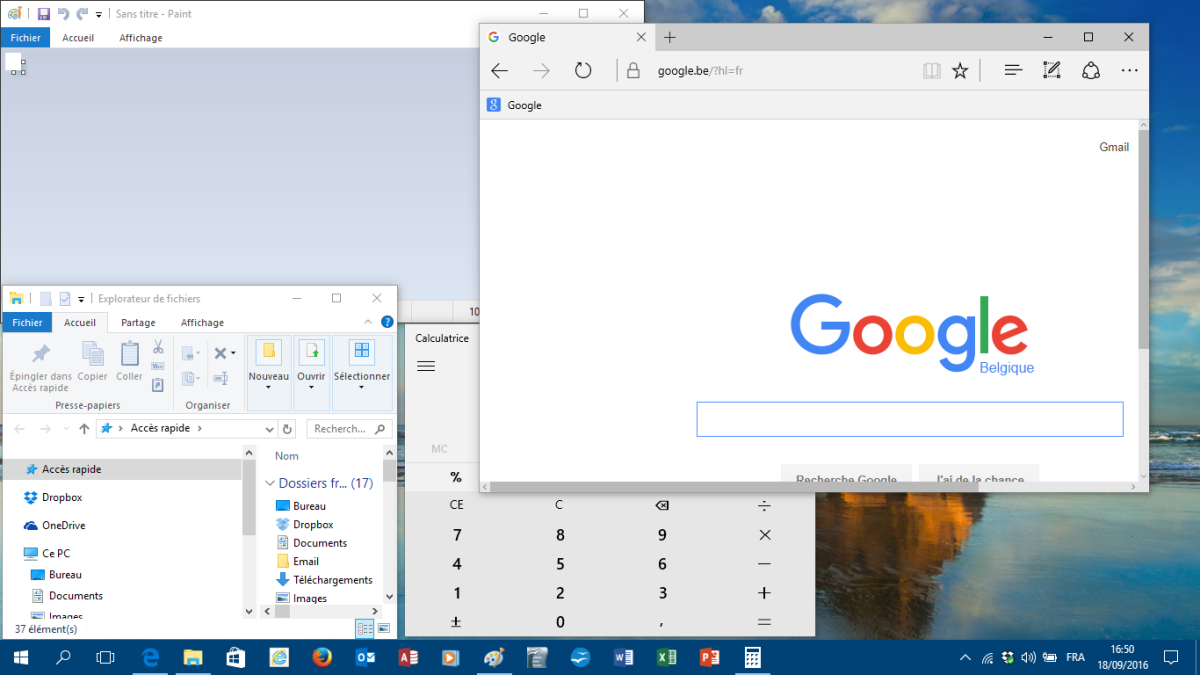The height and width of the screenshot is (675, 1200).
Task: Make a web note with the pen icon
Action: (x=1051, y=71)
